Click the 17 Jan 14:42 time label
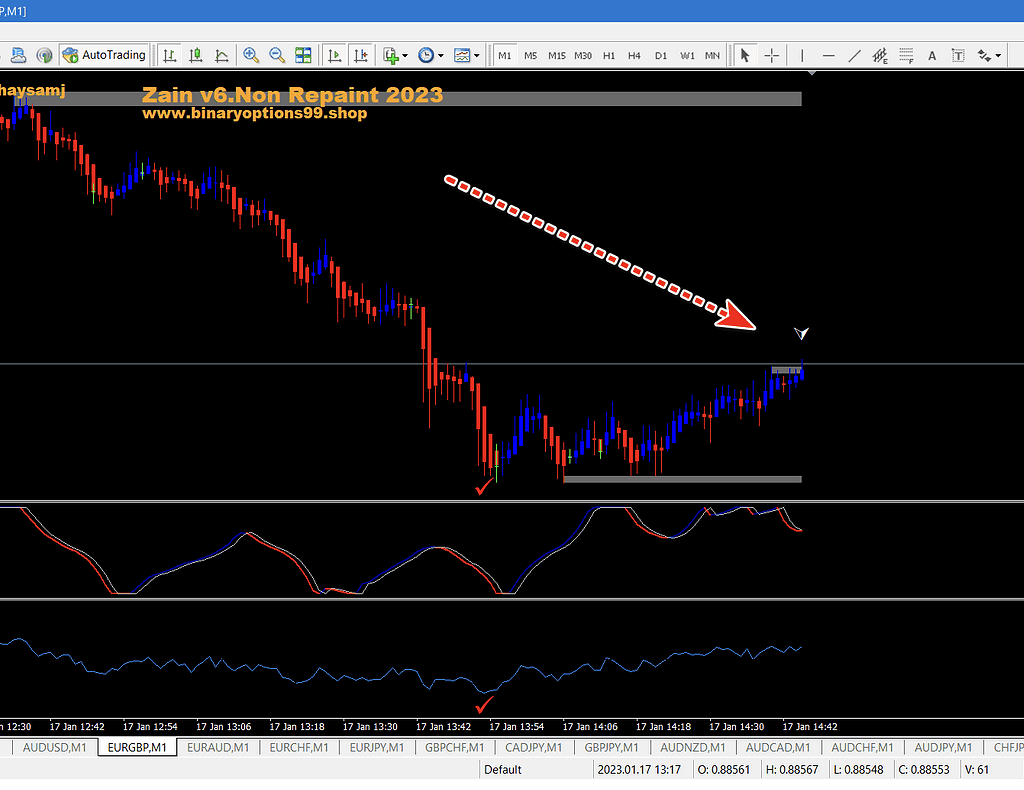The width and height of the screenshot is (1024, 790). (810, 727)
